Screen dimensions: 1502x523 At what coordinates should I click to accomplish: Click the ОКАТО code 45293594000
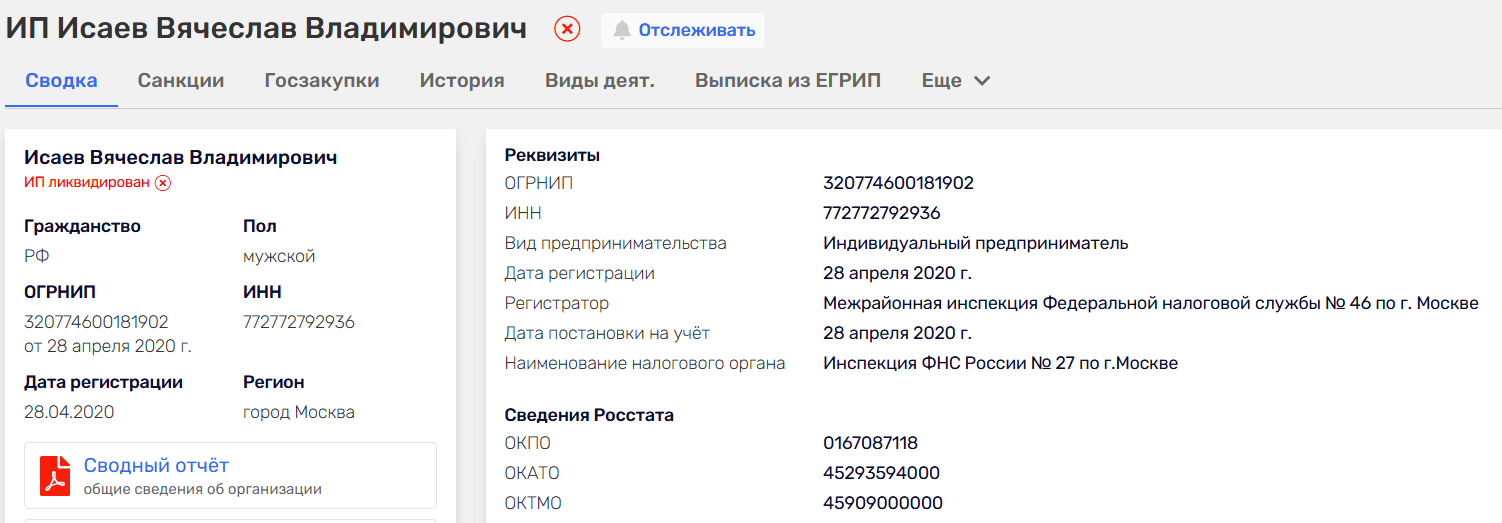881,474
